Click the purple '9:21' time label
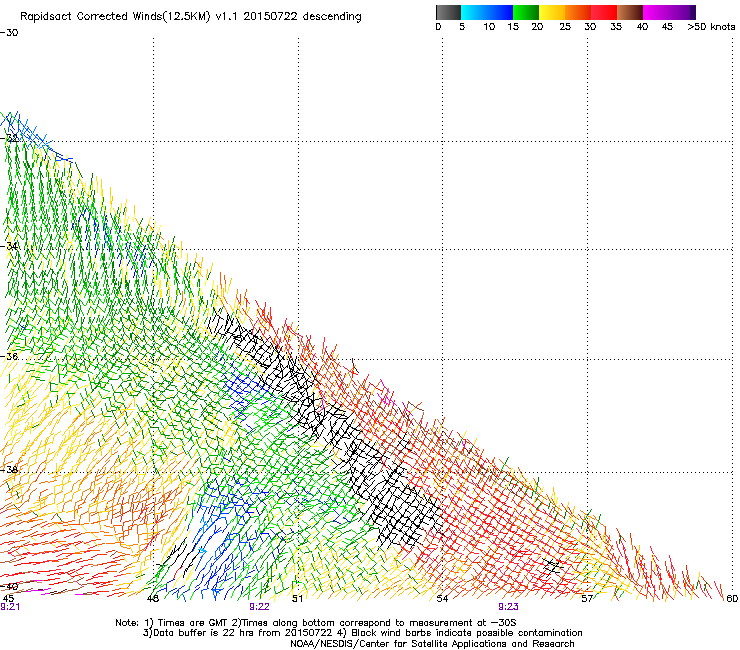The height and width of the screenshot is (650, 740). [x=10, y=607]
